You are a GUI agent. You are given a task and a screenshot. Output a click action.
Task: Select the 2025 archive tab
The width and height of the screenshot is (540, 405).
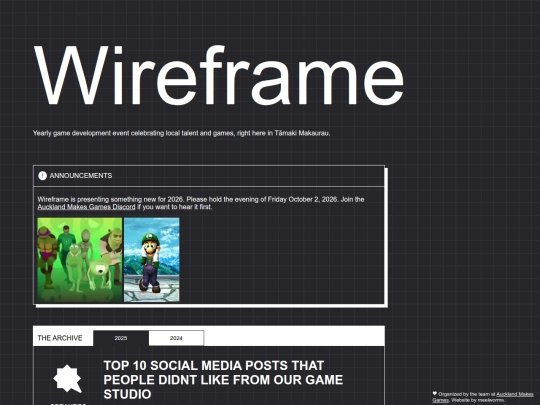(x=121, y=338)
